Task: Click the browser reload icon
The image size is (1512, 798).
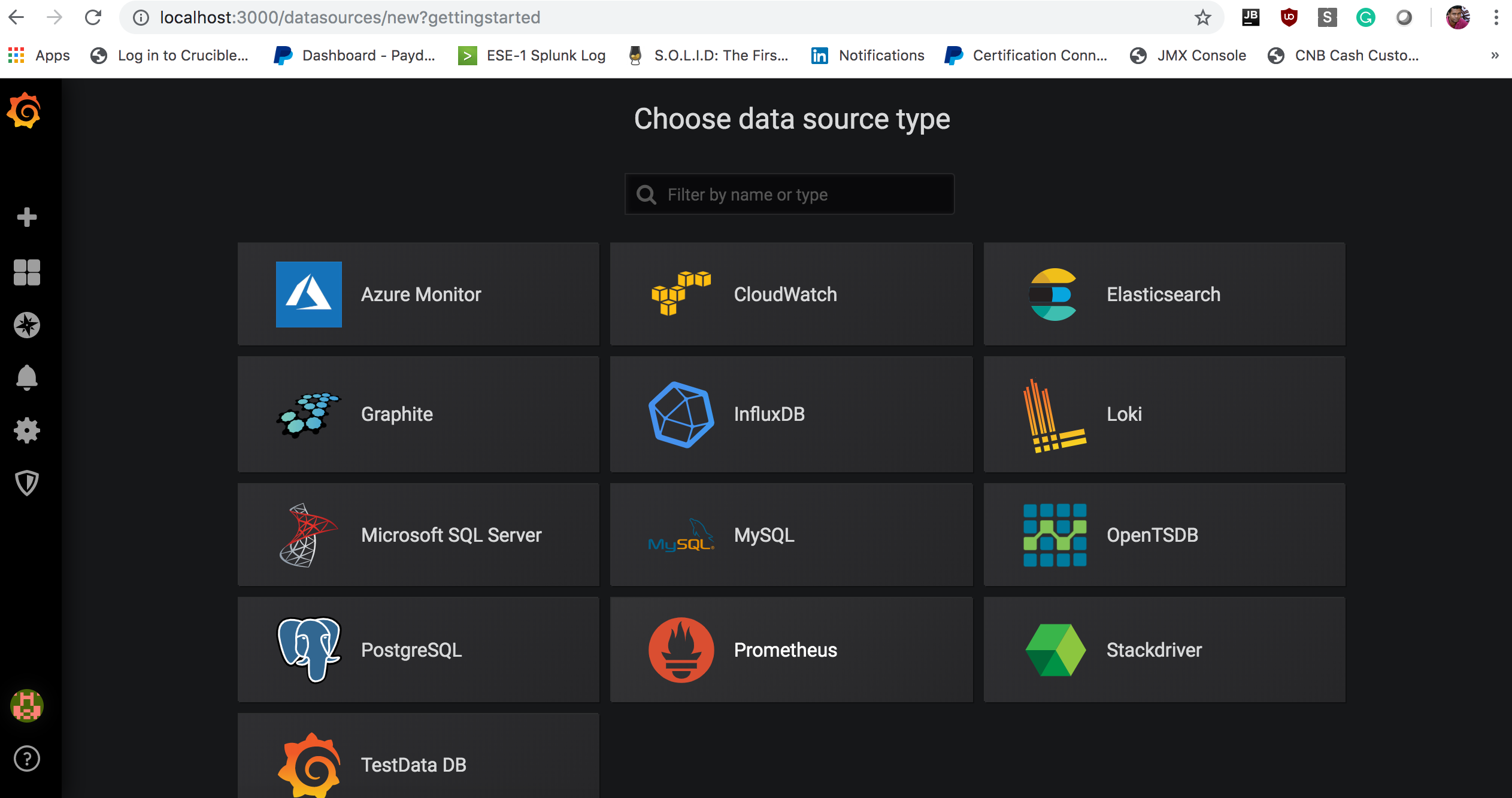Action: tap(93, 17)
